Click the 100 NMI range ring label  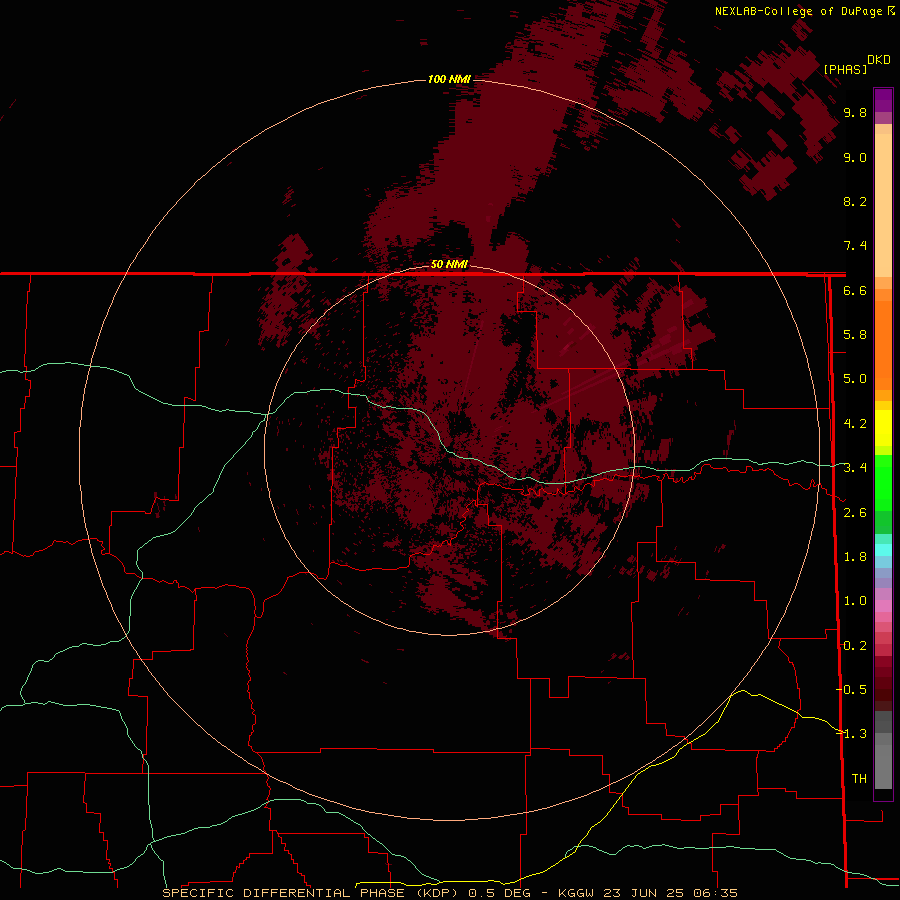449,79
